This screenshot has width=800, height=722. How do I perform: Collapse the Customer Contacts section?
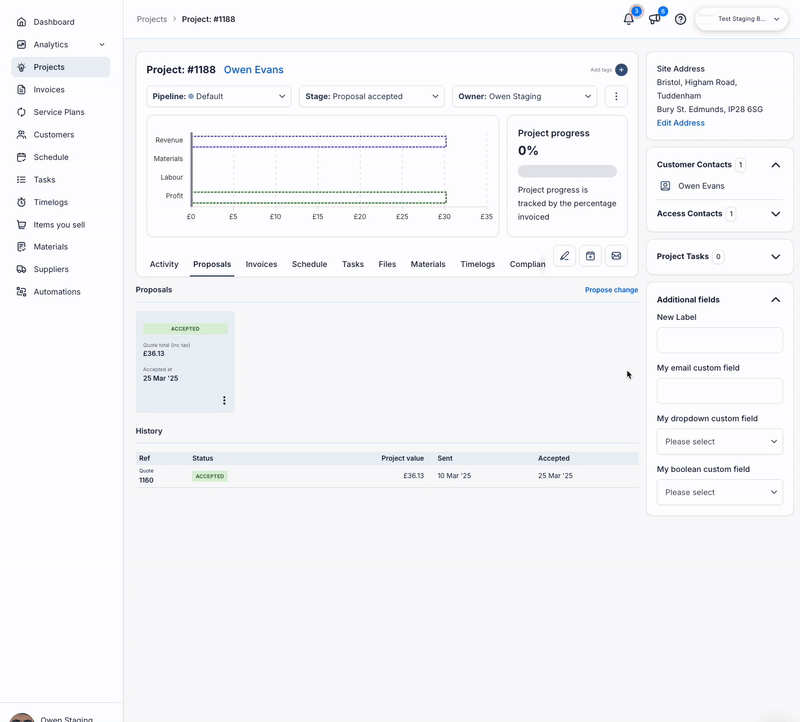(775, 165)
